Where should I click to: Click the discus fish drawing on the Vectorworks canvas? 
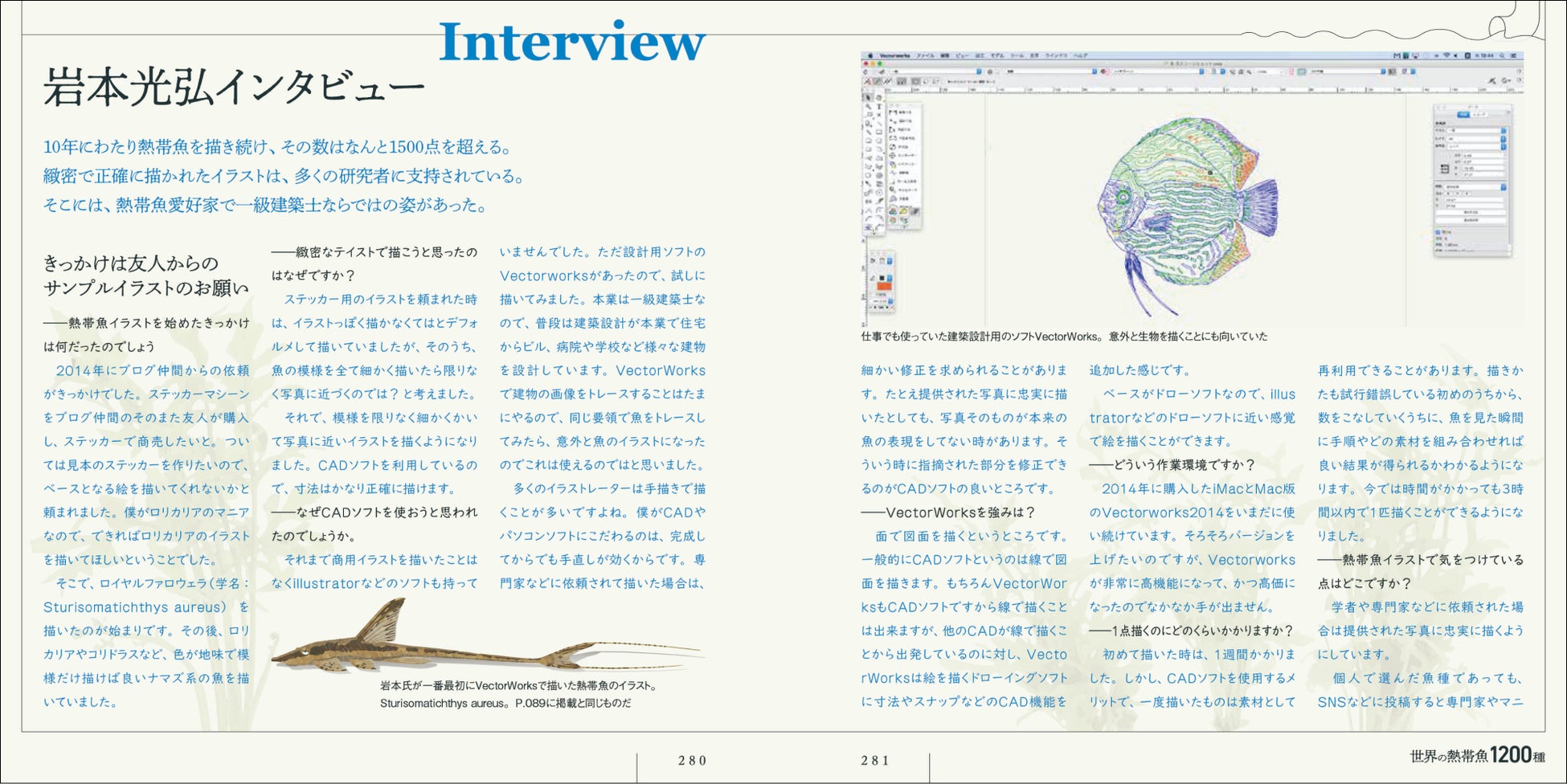click(x=1187, y=217)
